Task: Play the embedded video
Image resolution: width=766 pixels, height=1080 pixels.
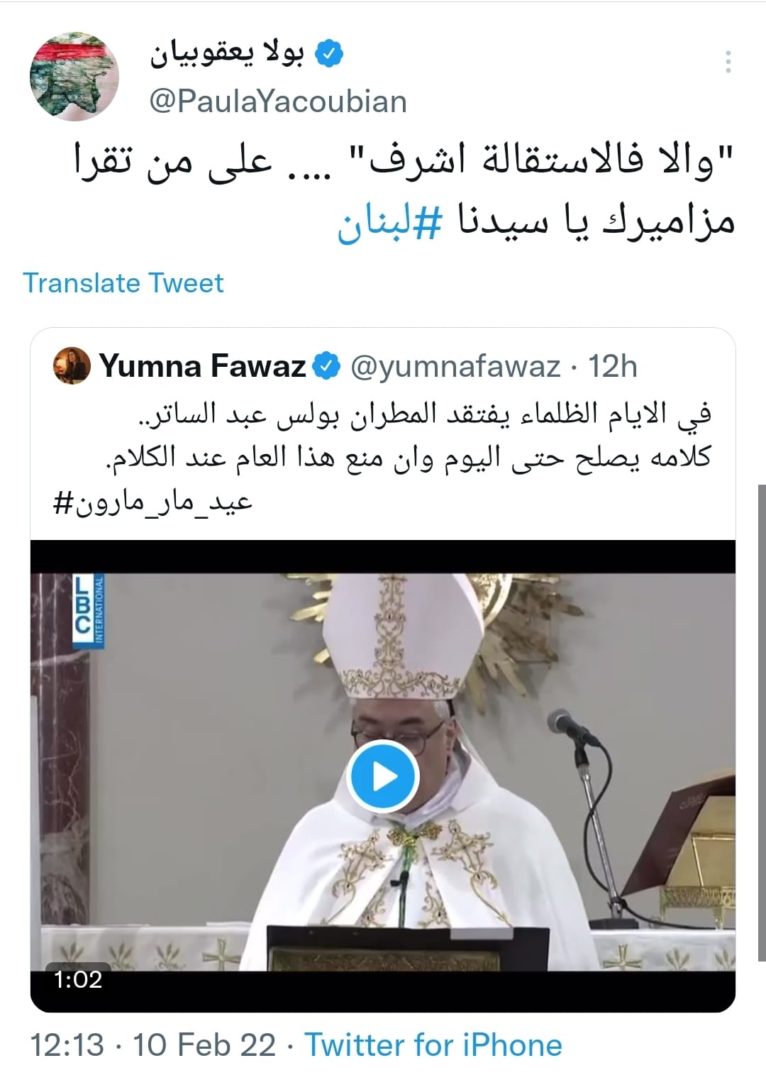Action: pos(383,777)
